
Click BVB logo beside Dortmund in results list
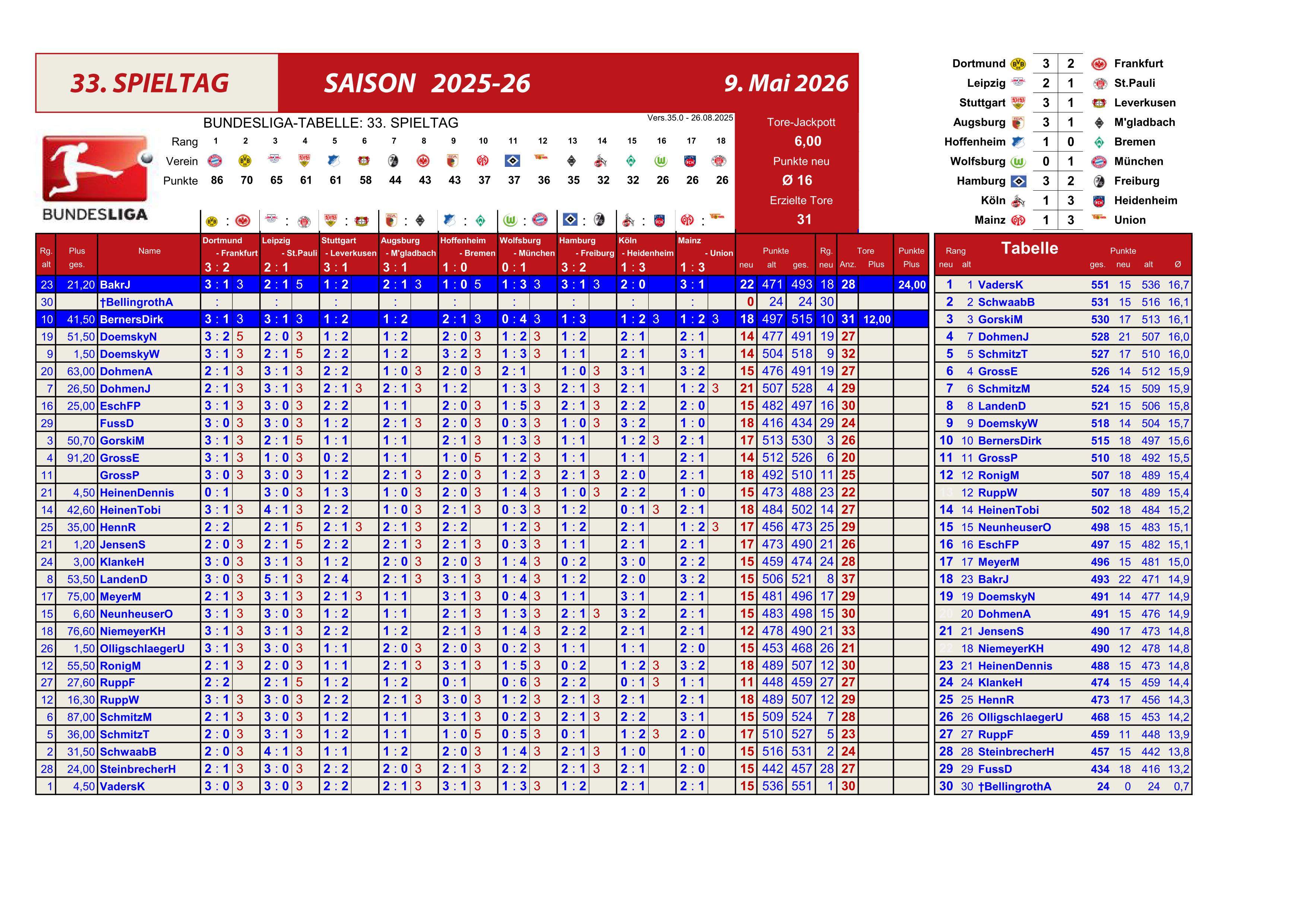tap(1018, 64)
